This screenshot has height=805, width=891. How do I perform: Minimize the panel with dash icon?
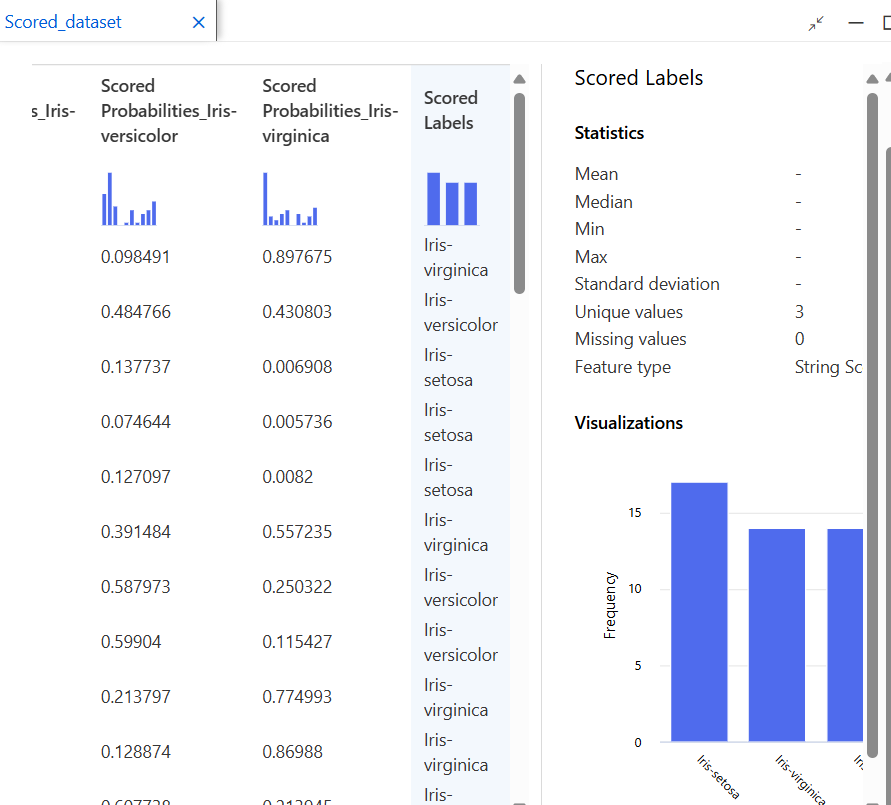coord(856,23)
